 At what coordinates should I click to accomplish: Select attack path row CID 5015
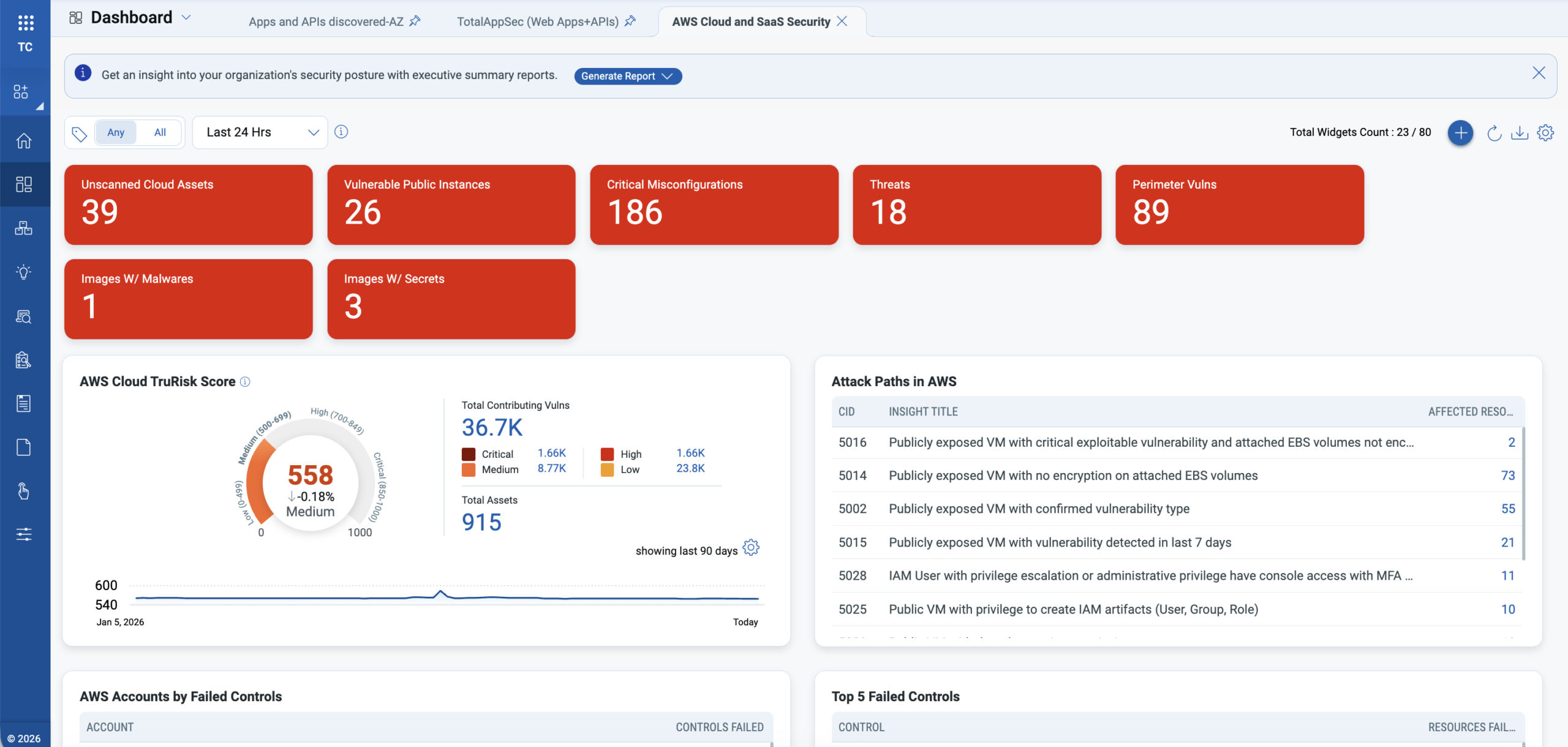pos(1177,542)
